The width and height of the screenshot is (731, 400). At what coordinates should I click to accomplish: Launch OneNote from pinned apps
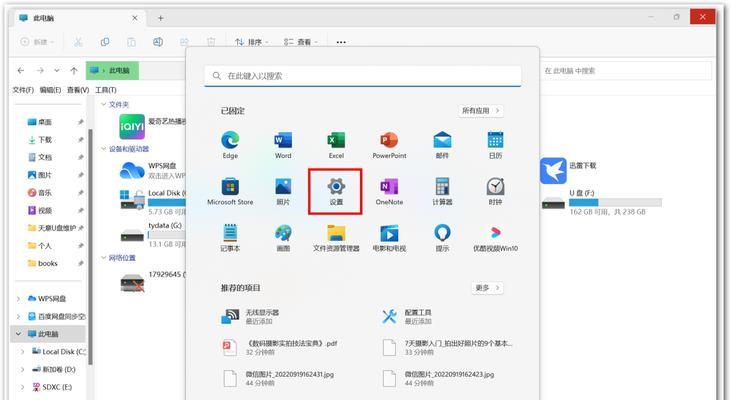pos(389,192)
